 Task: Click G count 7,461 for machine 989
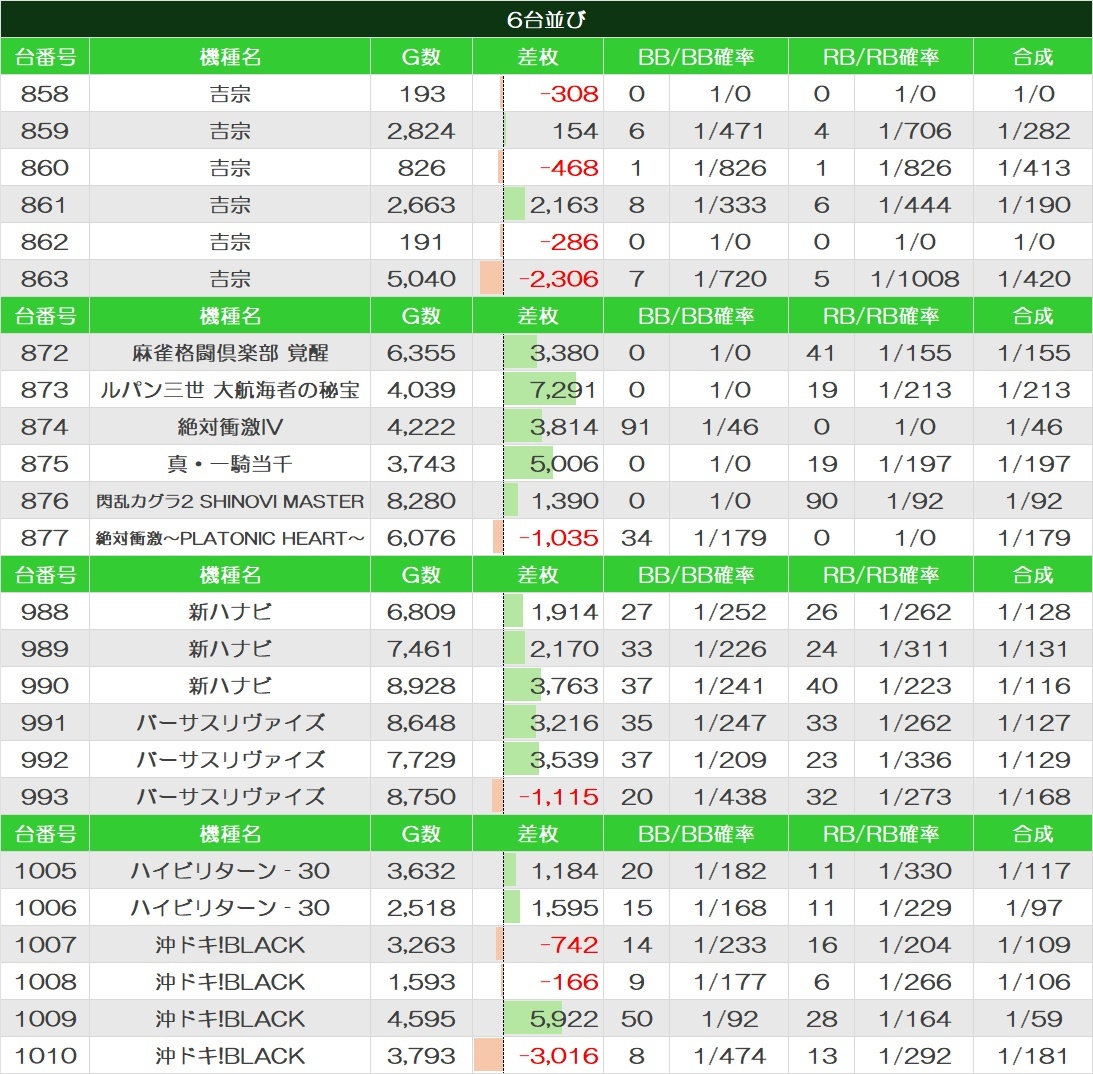[421, 649]
